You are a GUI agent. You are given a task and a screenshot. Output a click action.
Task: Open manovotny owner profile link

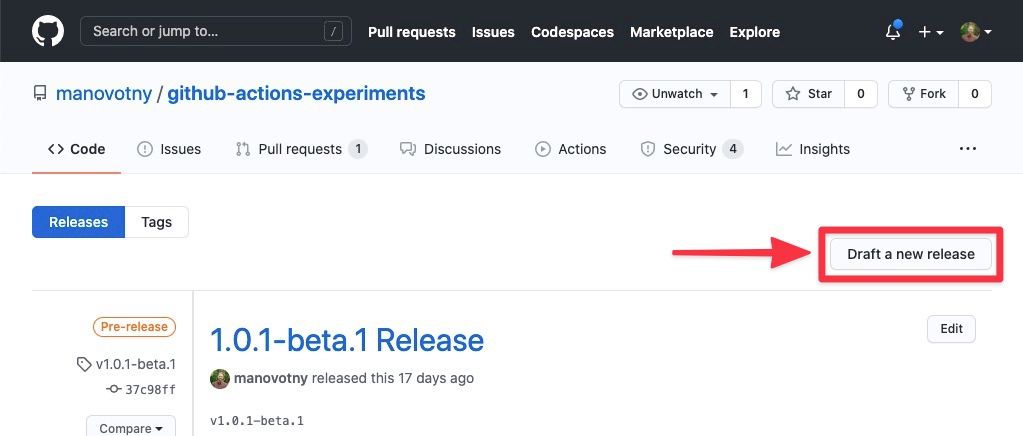coord(104,94)
